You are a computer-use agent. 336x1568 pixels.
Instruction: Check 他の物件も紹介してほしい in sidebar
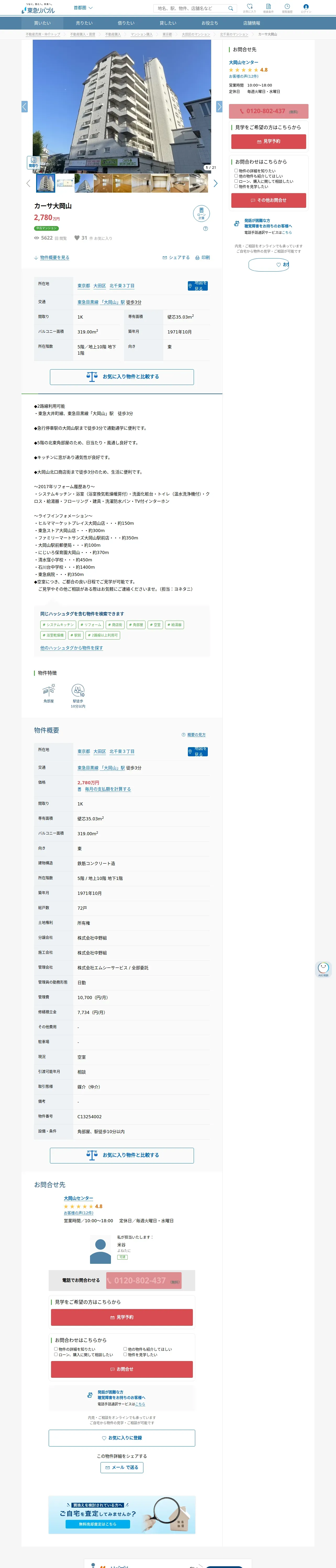236,176
